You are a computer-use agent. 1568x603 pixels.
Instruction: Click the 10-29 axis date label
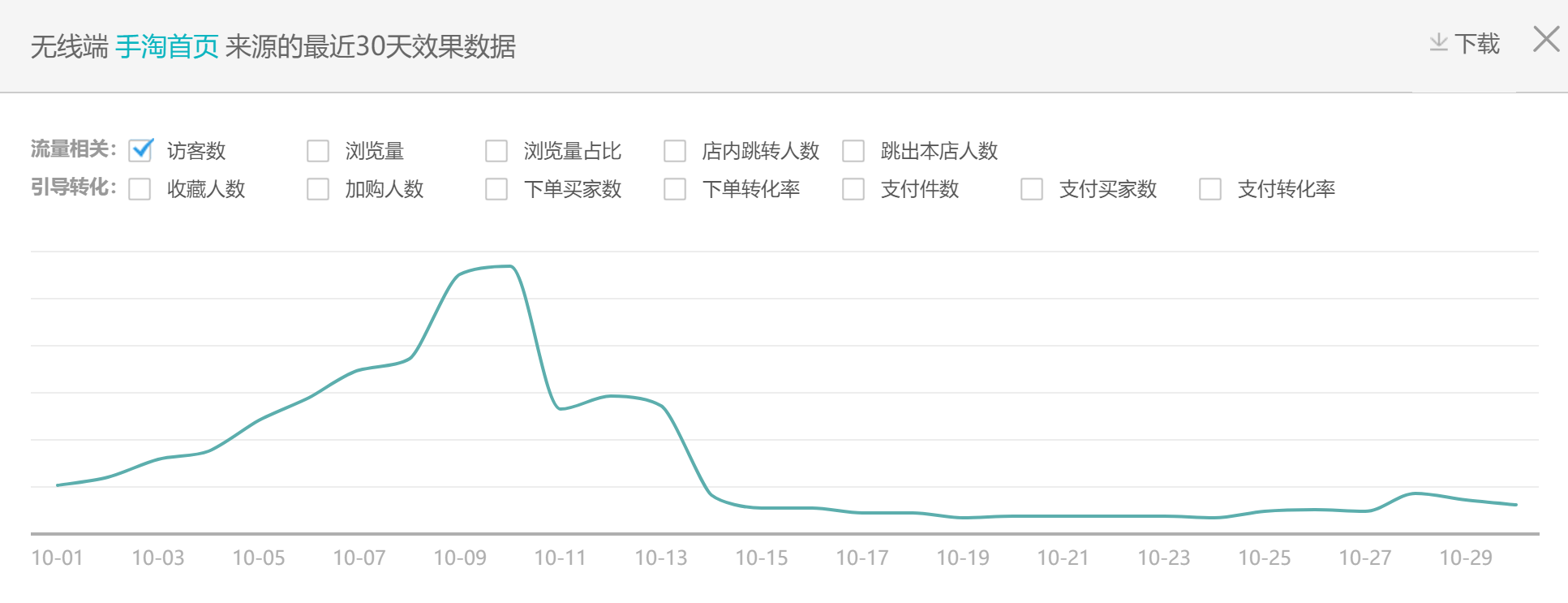(x=1466, y=558)
